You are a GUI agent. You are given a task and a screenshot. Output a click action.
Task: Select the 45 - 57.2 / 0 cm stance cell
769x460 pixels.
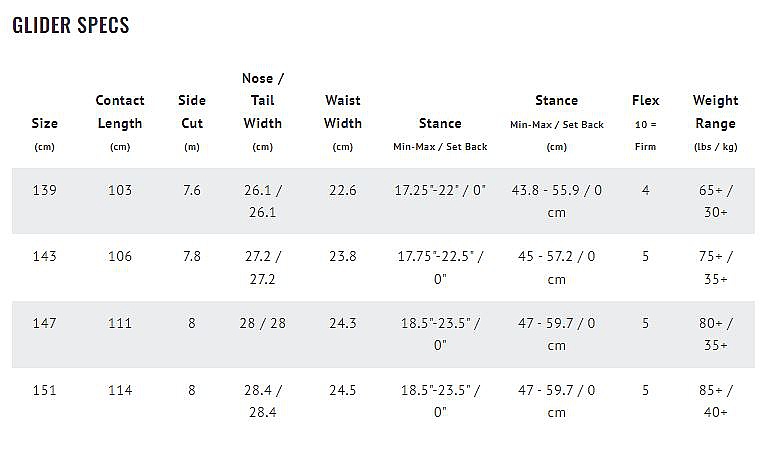pyautogui.click(x=556, y=267)
